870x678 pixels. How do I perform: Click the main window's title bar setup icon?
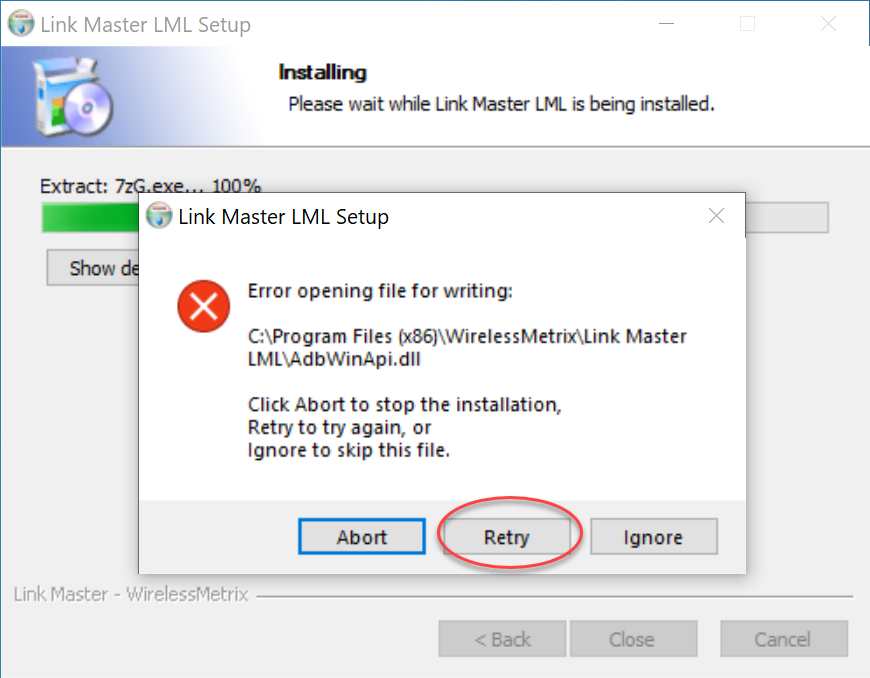(x=21, y=23)
